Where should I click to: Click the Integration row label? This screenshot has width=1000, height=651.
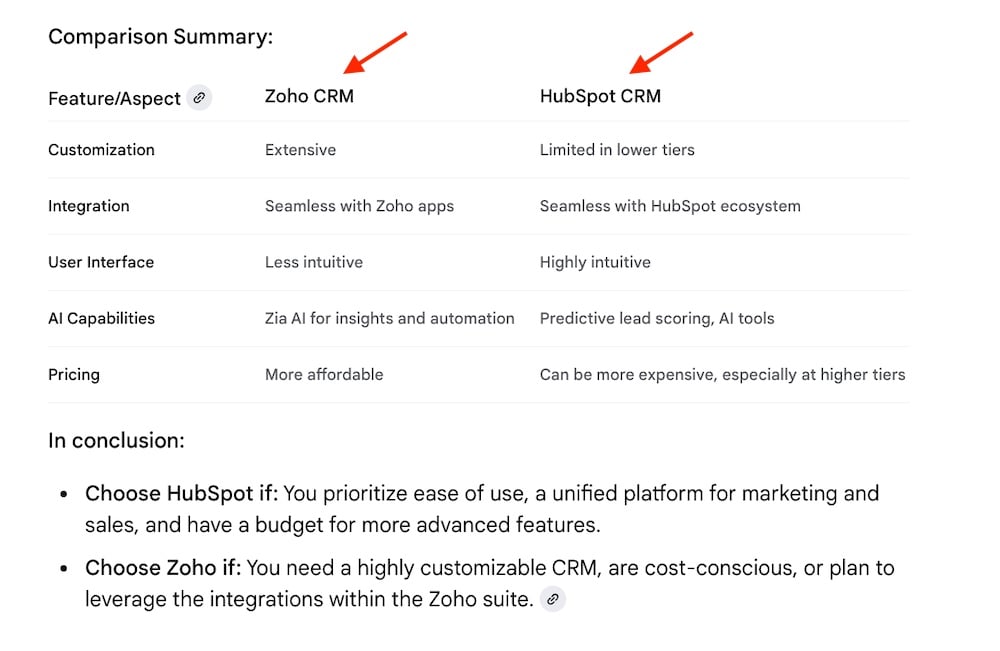pyautogui.click(x=89, y=206)
